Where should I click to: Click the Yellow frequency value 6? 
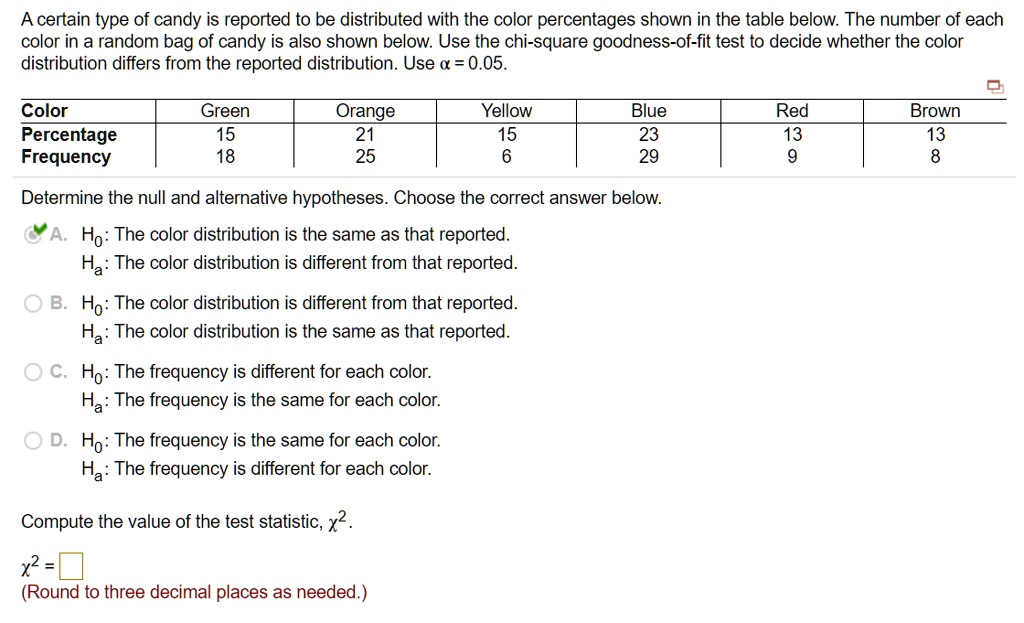point(506,157)
